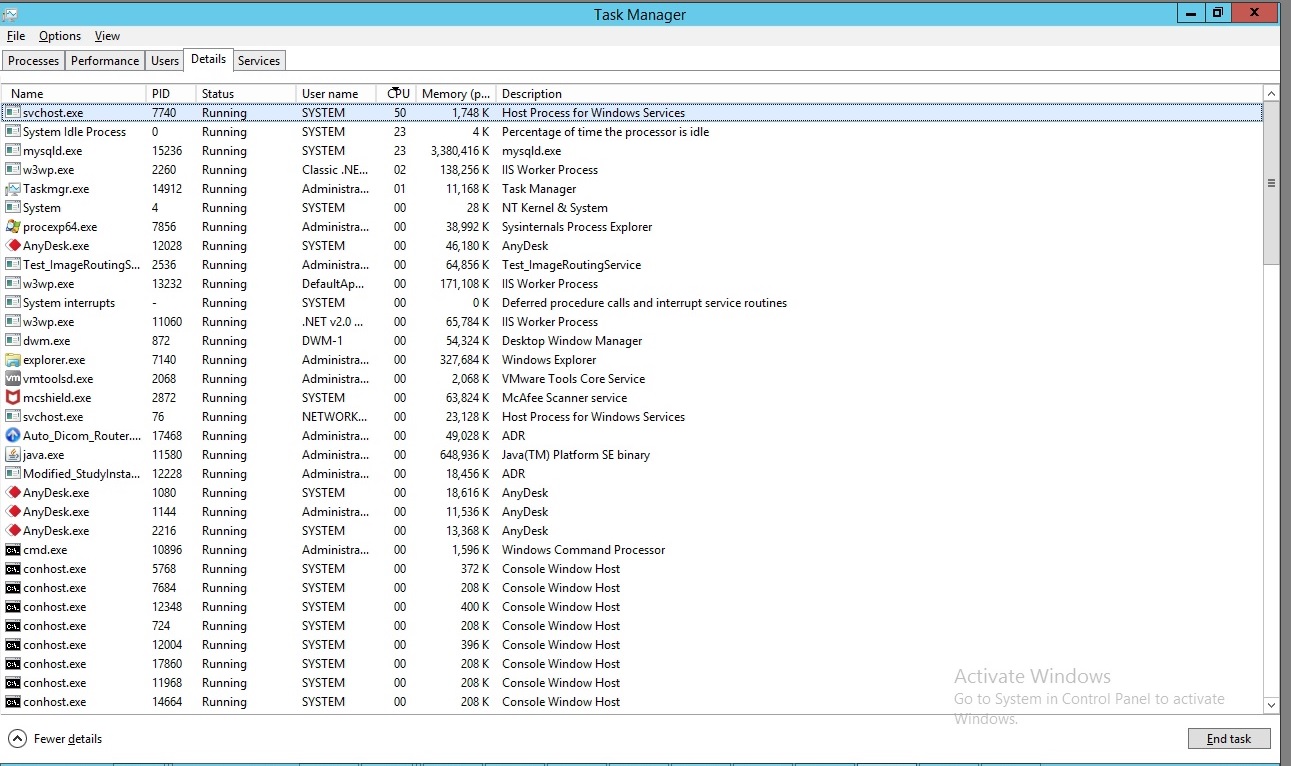The height and width of the screenshot is (766, 1291).
Task: Click a conhost.exe console window icon
Action: tap(12, 568)
